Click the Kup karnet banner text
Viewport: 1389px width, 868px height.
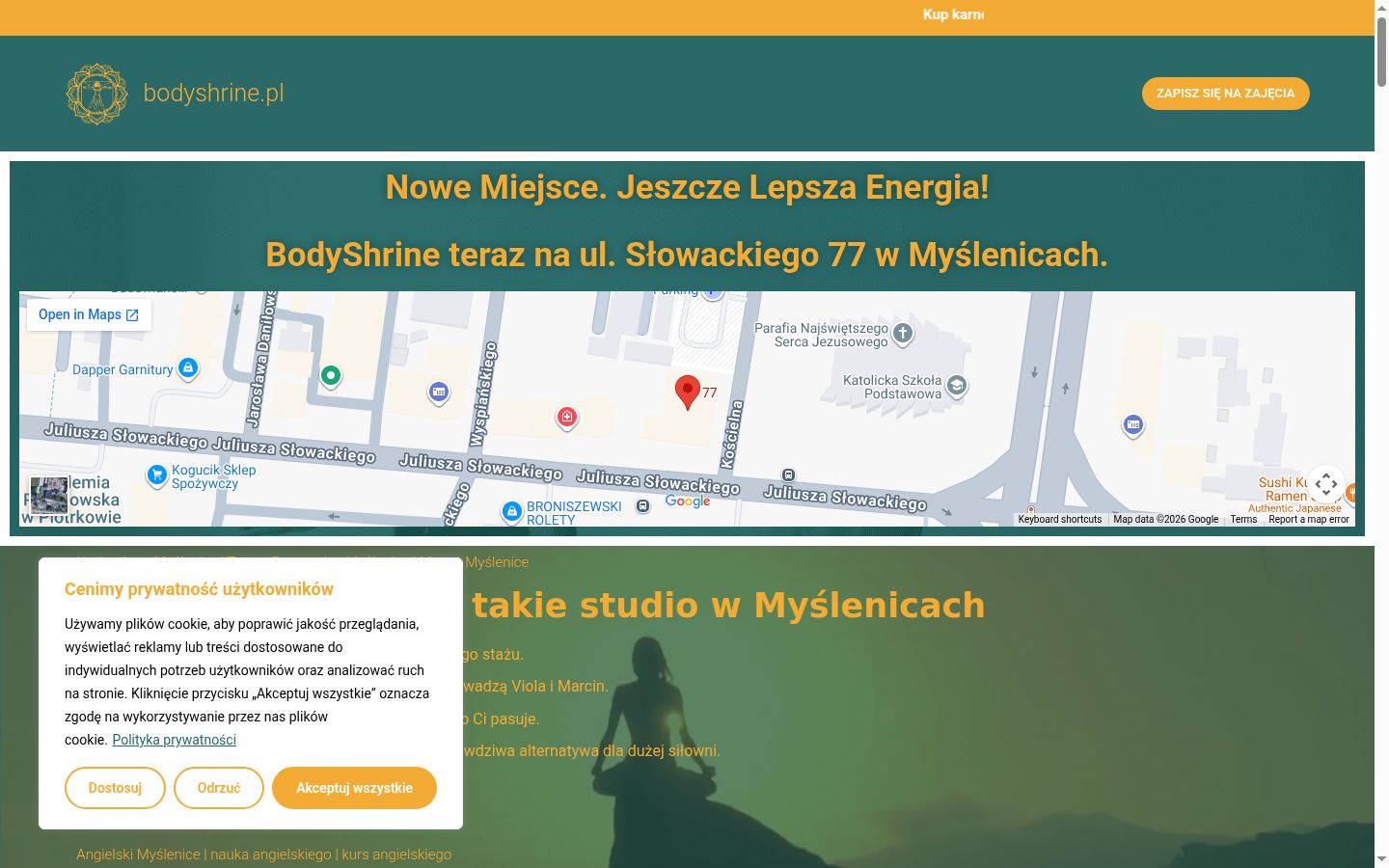(953, 14)
